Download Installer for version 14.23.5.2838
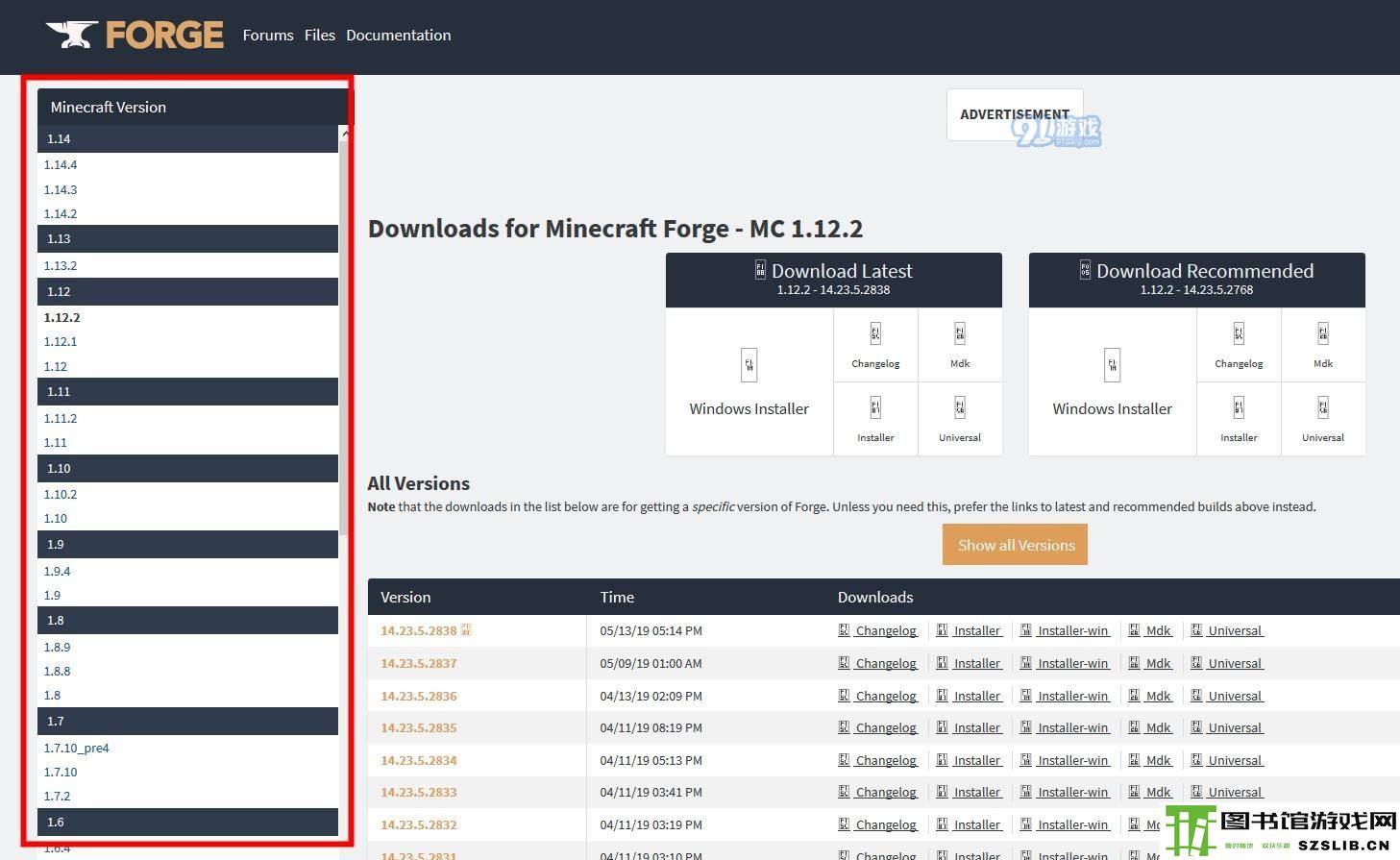Image resolution: width=1400 pixels, height=860 pixels. [x=977, y=630]
